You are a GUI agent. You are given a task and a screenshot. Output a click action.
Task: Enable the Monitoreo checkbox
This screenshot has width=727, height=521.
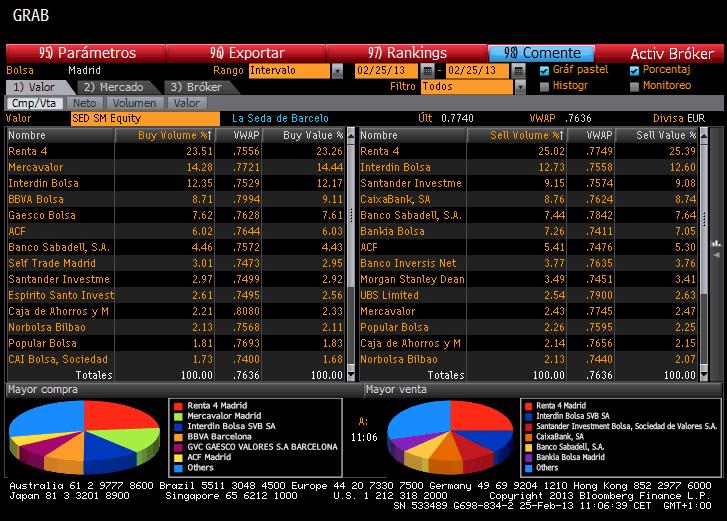[634, 86]
